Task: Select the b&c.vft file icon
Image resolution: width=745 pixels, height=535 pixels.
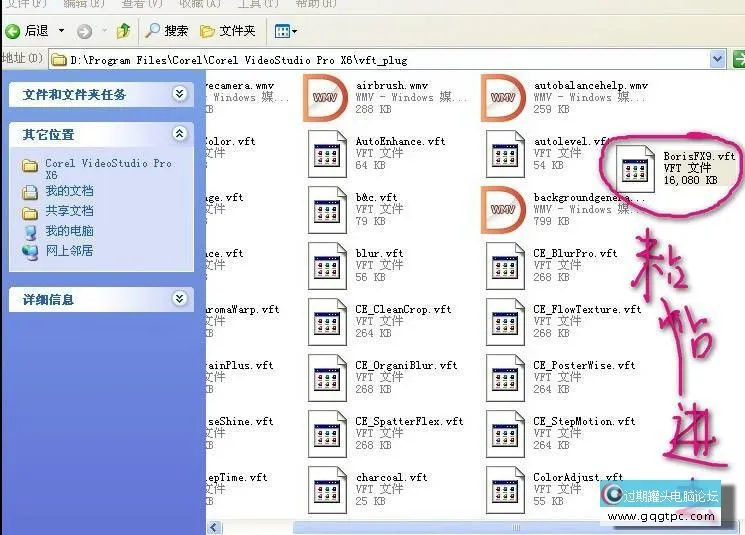Action: tap(327, 210)
